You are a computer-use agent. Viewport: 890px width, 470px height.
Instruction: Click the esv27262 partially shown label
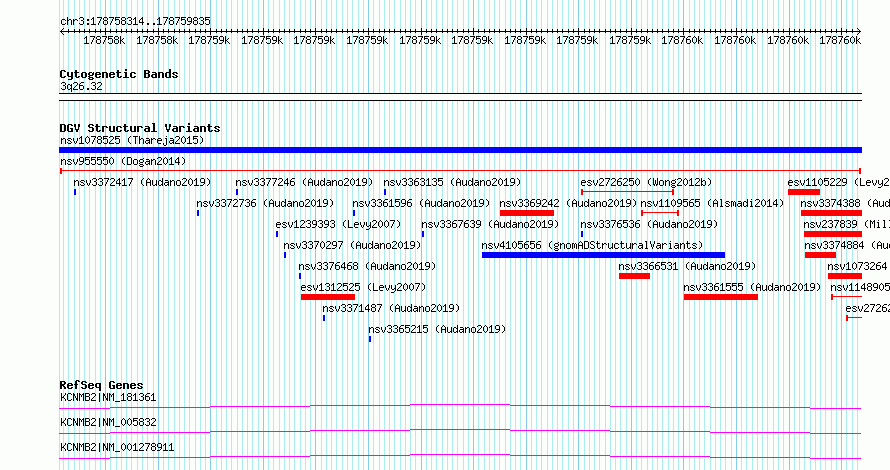click(x=867, y=308)
